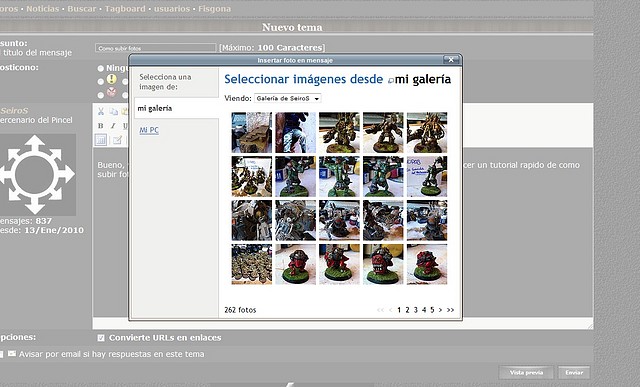Click the Asunto subject input field
The image size is (640, 387).
click(156, 48)
